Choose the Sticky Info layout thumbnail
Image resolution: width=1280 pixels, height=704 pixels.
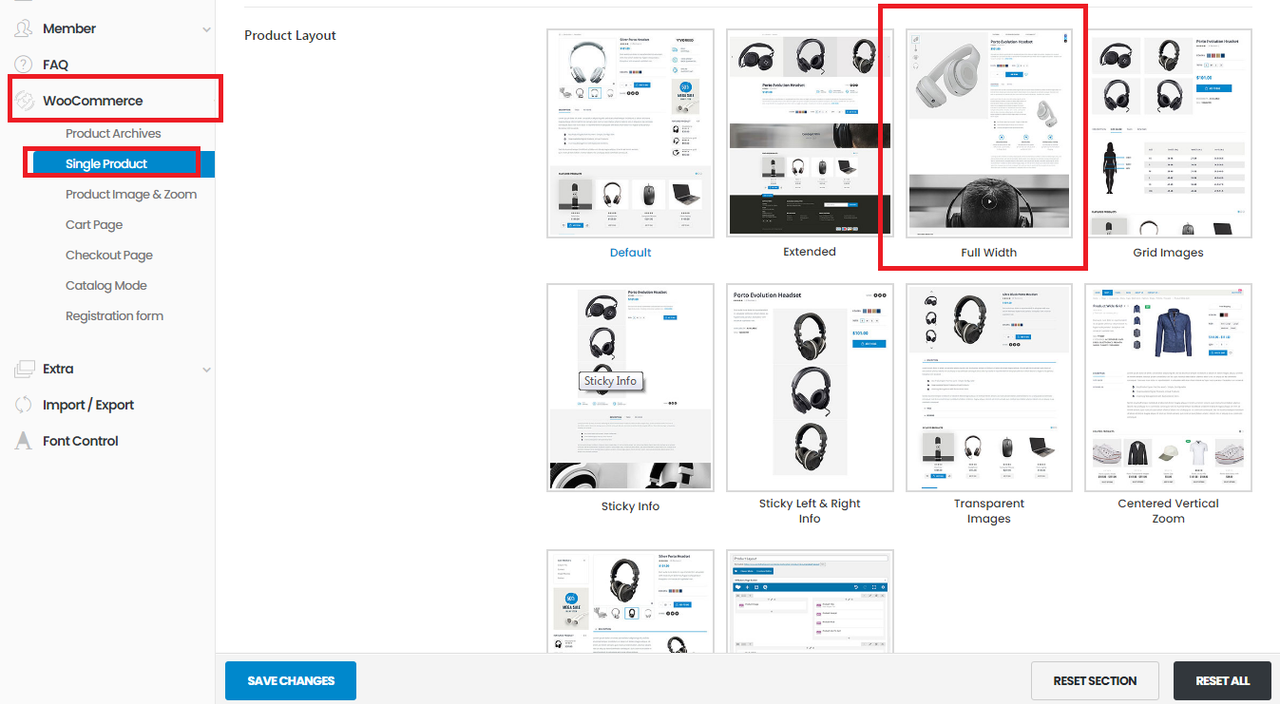(630, 387)
